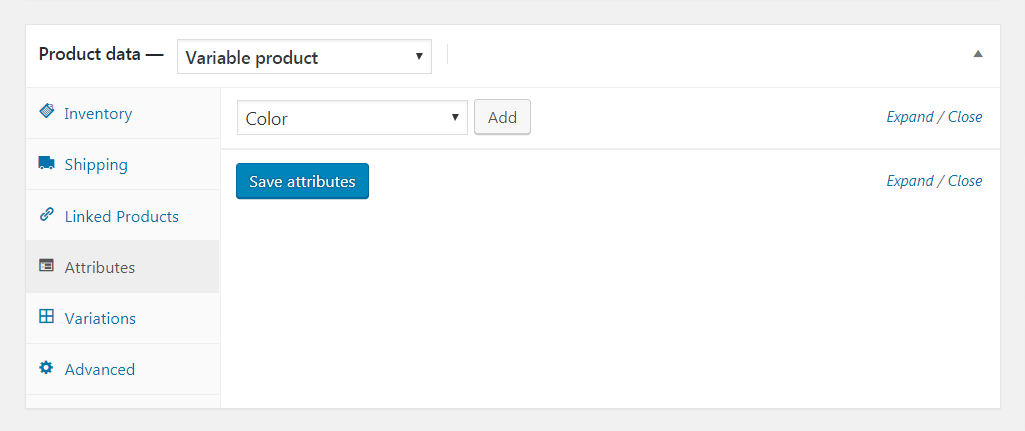Go to the Linked Products tab label

121,216
